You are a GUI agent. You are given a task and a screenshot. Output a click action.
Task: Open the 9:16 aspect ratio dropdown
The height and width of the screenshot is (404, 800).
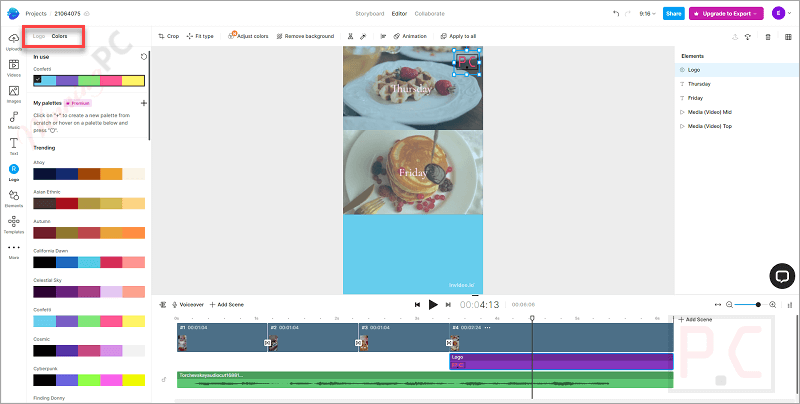click(x=647, y=14)
